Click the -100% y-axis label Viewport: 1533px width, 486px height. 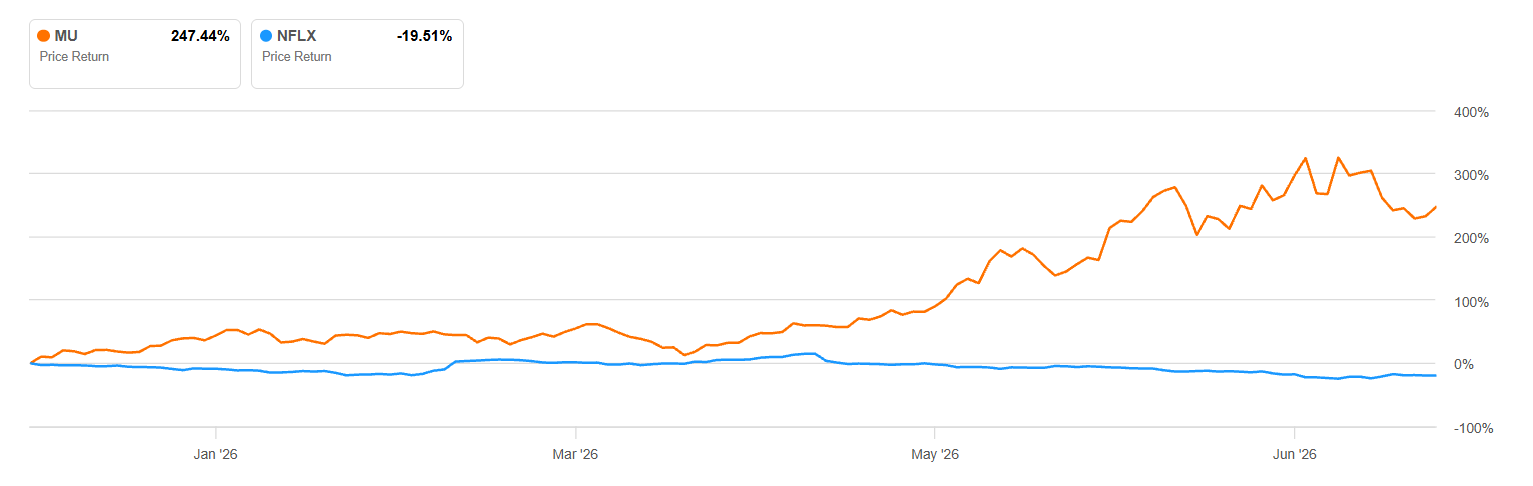(1469, 429)
